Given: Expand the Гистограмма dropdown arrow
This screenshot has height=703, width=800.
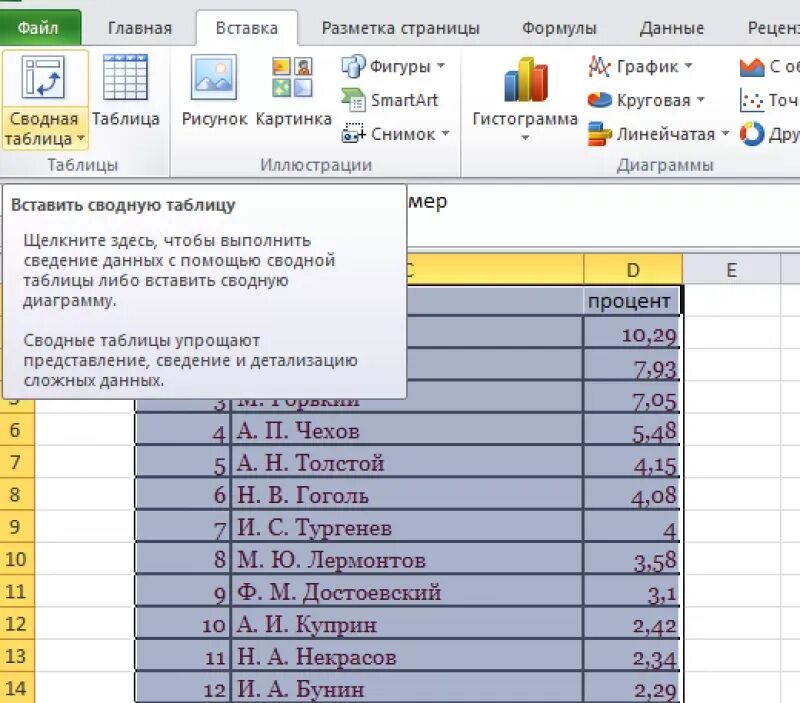Looking at the screenshot, I should (525, 138).
